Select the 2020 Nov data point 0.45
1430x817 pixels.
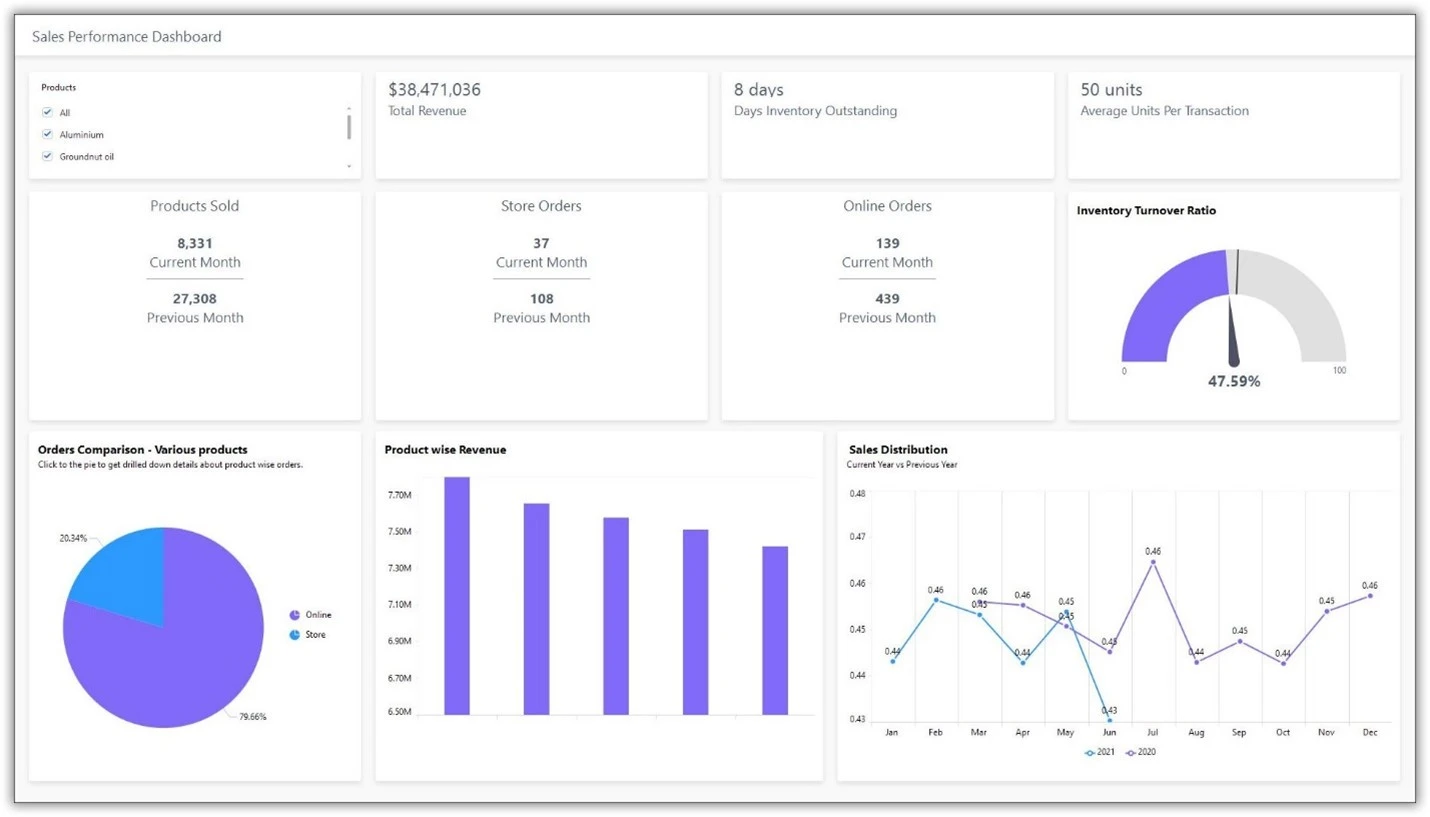1327,611
